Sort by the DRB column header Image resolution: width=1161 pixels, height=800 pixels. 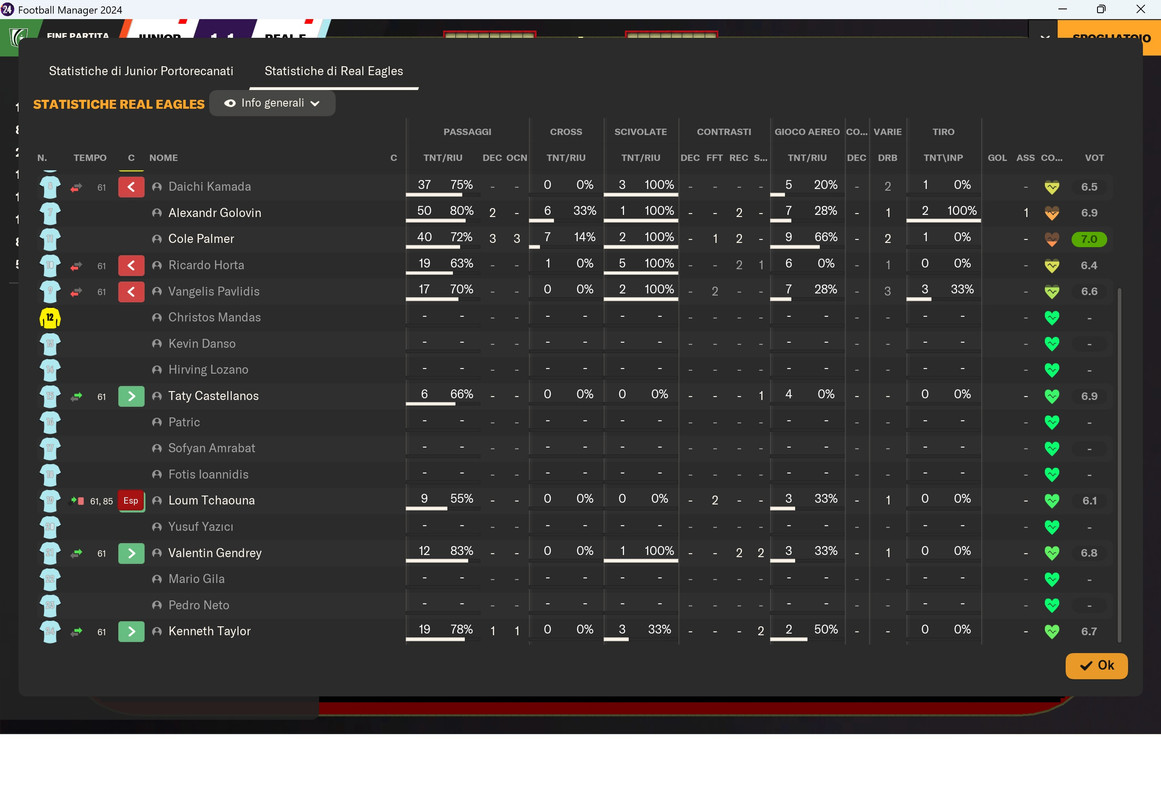point(888,158)
